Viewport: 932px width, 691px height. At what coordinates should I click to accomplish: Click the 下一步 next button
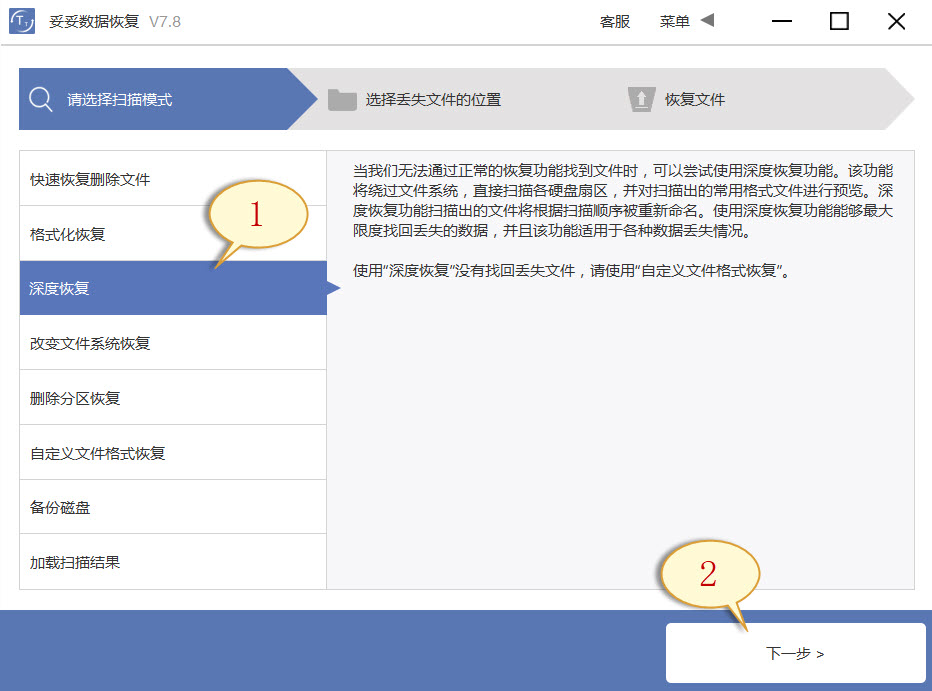pyautogui.click(x=797, y=653)
